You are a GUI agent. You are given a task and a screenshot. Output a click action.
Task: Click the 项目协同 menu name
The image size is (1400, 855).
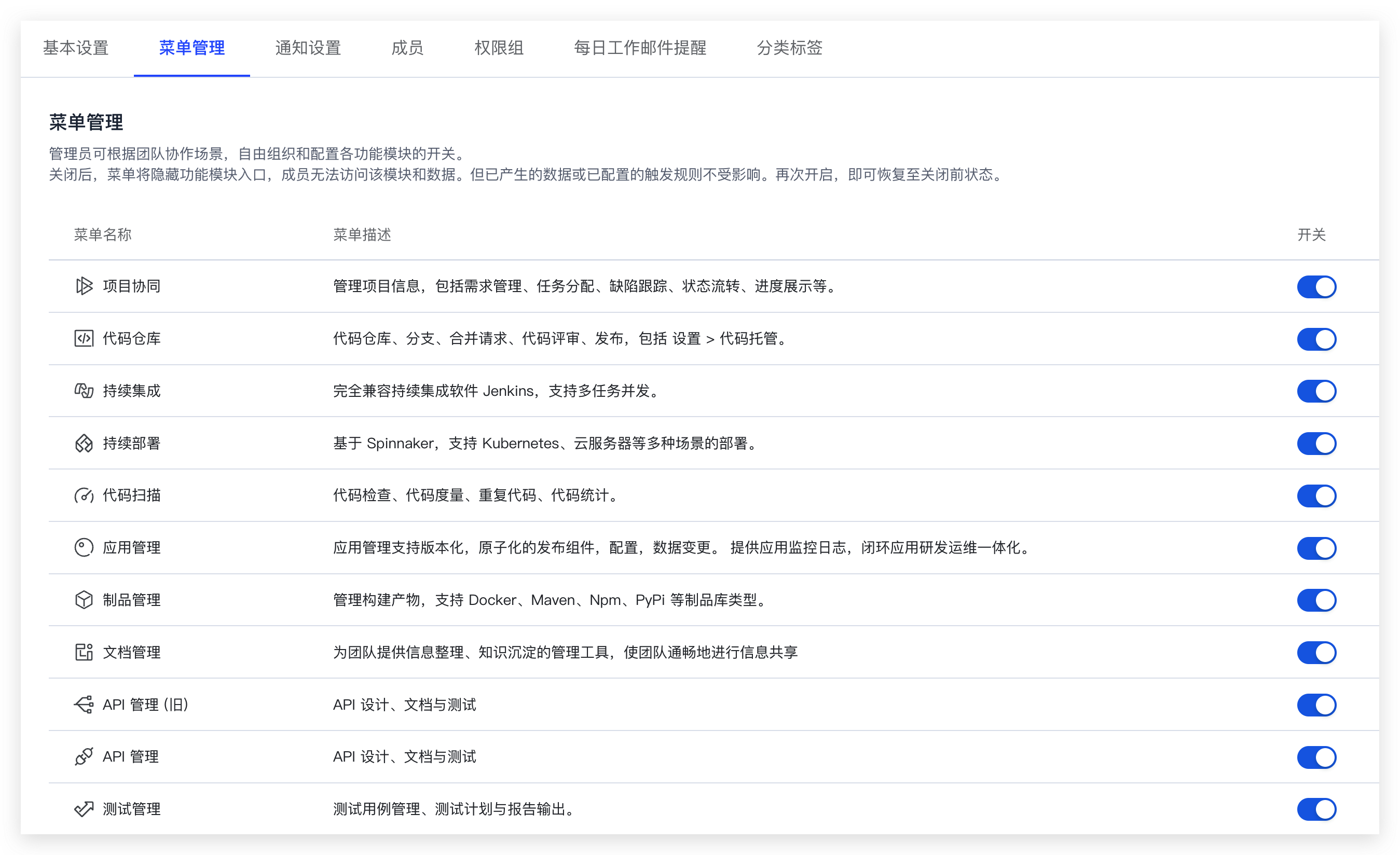point(132,286)
